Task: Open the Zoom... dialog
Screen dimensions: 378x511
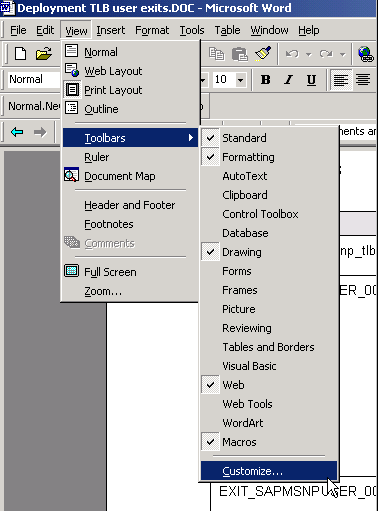Action: (x=131, y=291)
